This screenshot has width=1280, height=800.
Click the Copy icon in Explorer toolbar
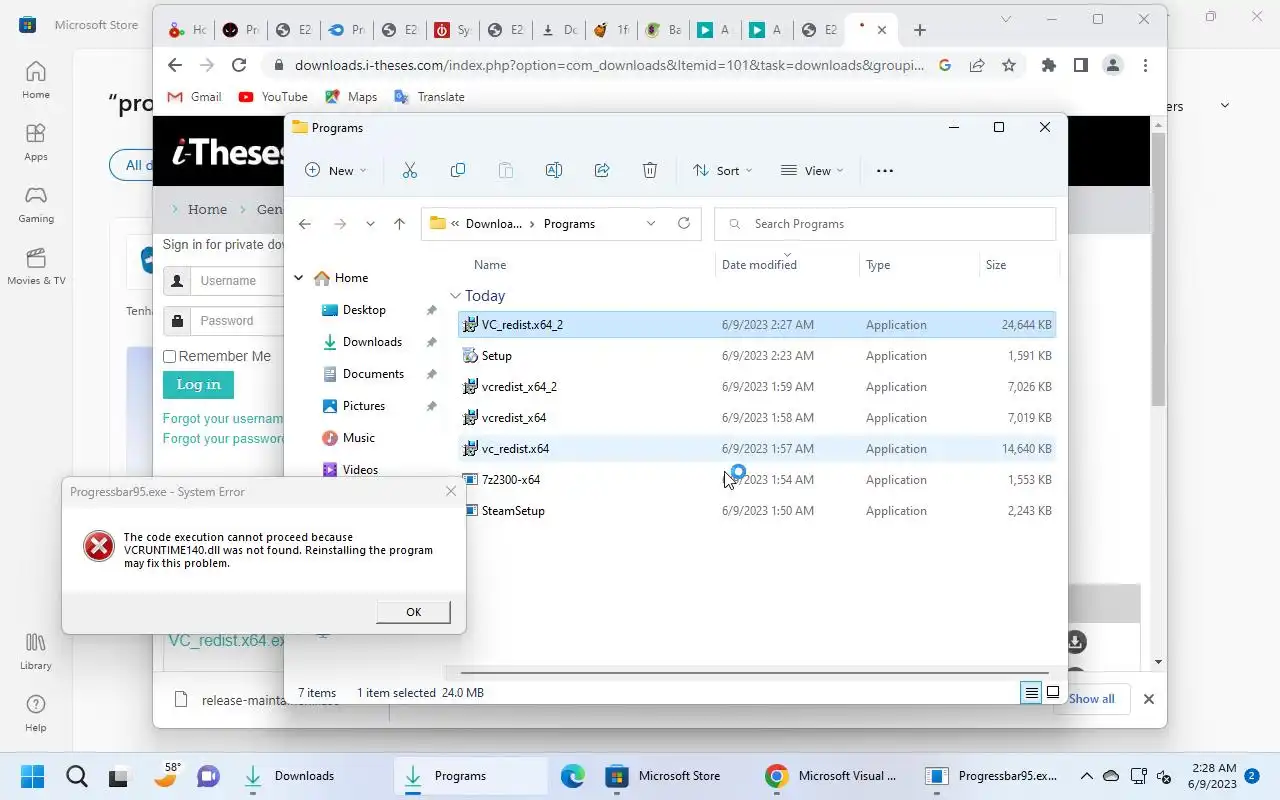tap(458, 171)
